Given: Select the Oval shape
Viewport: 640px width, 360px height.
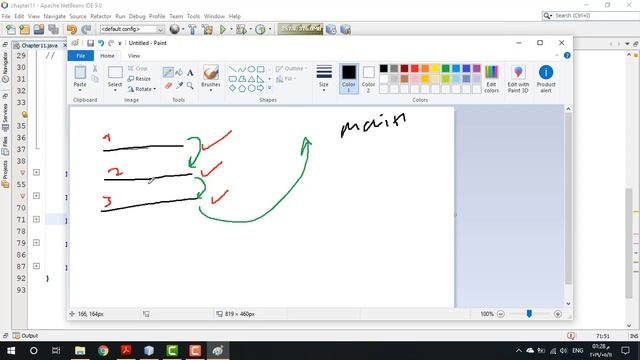Looking at the screenshot, I should point(251,69).
